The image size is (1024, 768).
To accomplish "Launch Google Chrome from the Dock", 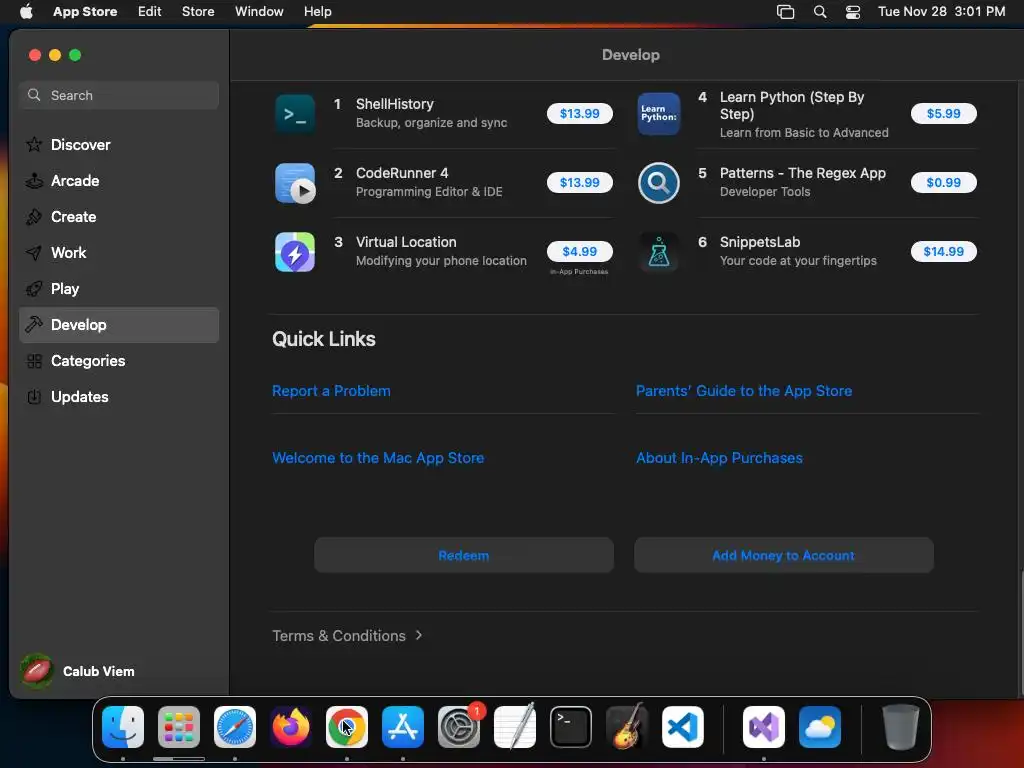I will 347,727.
